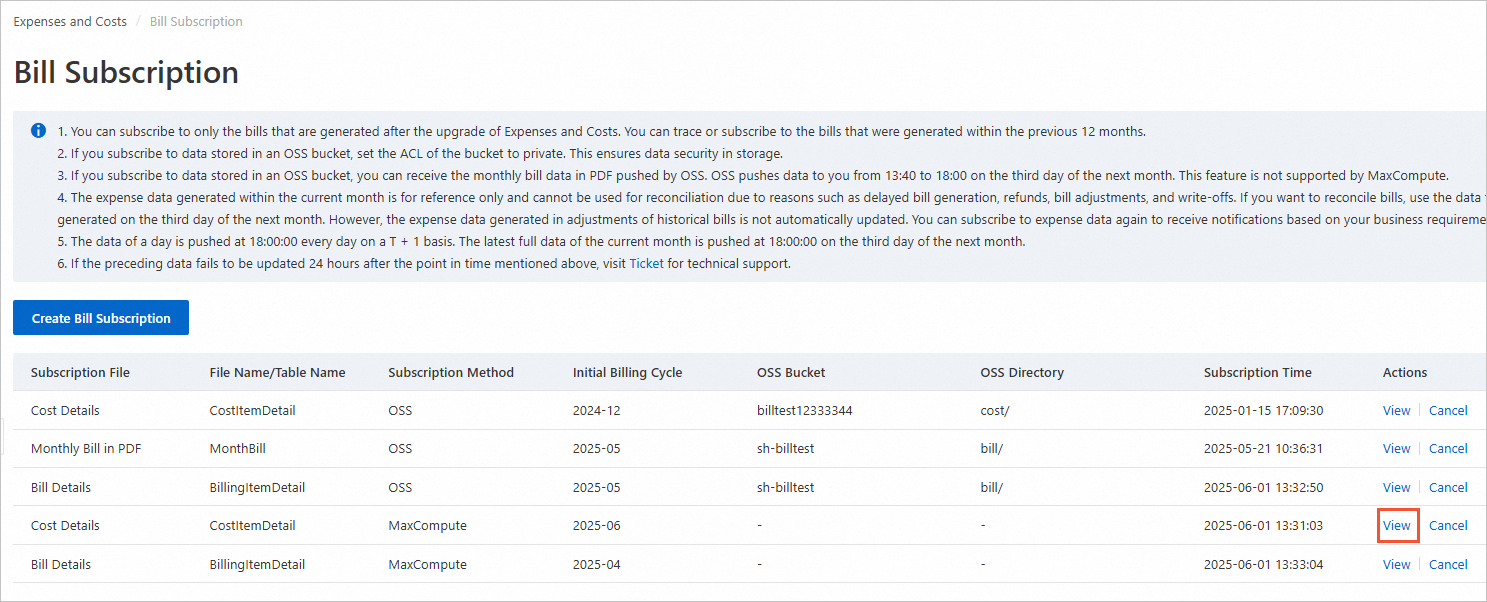Cancel the MaxCompute BillingItemDetail subscription
The image size is (1487, 602).
pyautogui.click(x=1448, y=564)
